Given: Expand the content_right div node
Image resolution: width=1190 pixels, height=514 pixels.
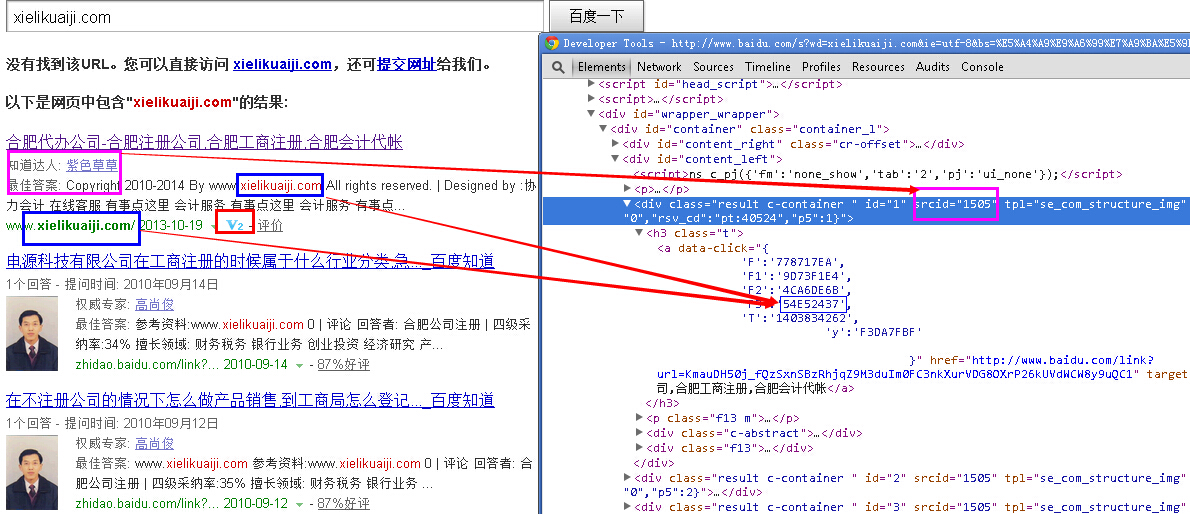Looking at the screenshot, I should coord(616,144).
